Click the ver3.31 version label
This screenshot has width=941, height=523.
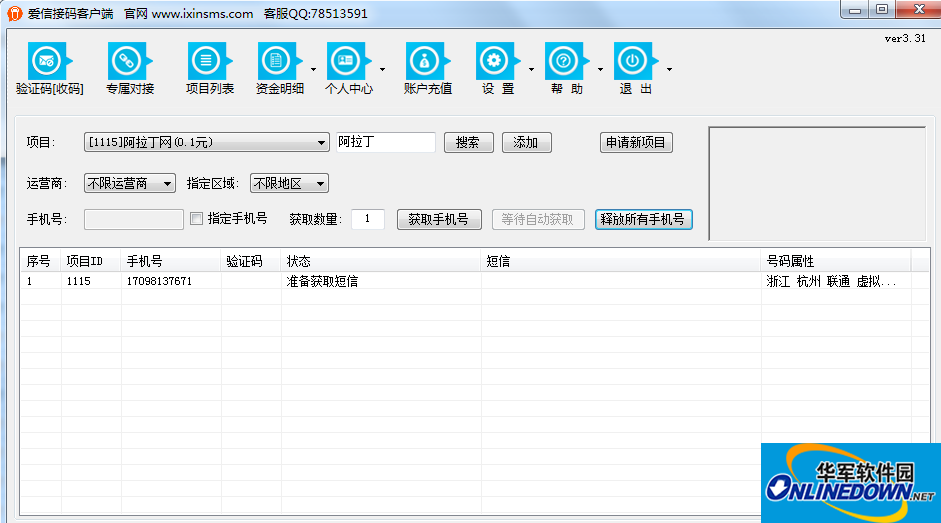click(x=905, y=38)
